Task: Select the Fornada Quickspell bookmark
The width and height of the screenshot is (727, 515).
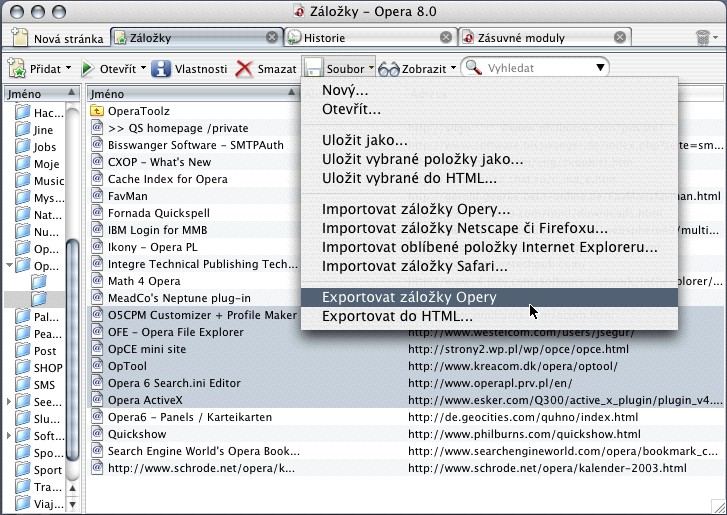Action: coord(193,213)
